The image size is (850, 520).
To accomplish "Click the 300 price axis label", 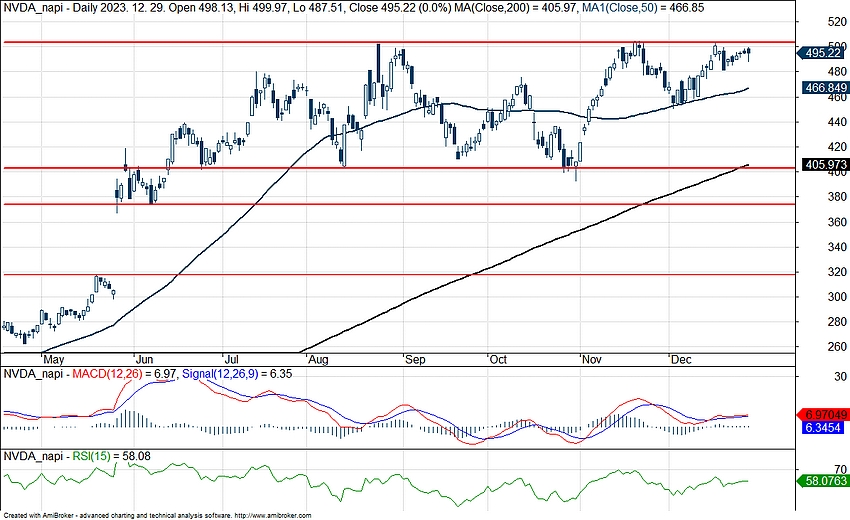I will click(x=837, y=297).
